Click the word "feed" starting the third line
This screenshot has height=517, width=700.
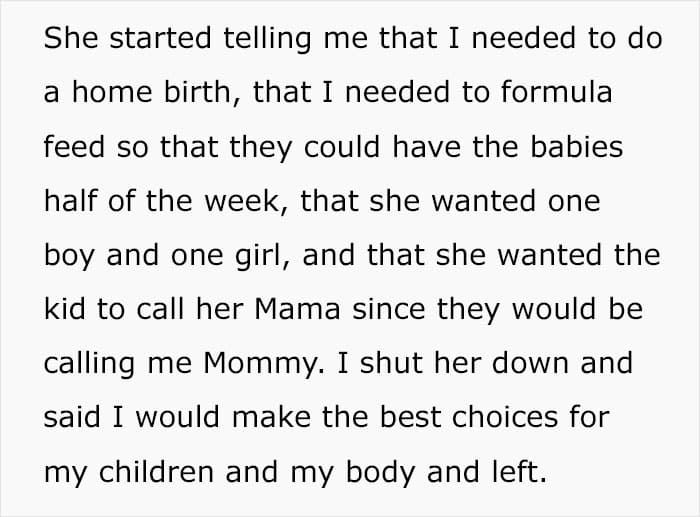[74, 146]
